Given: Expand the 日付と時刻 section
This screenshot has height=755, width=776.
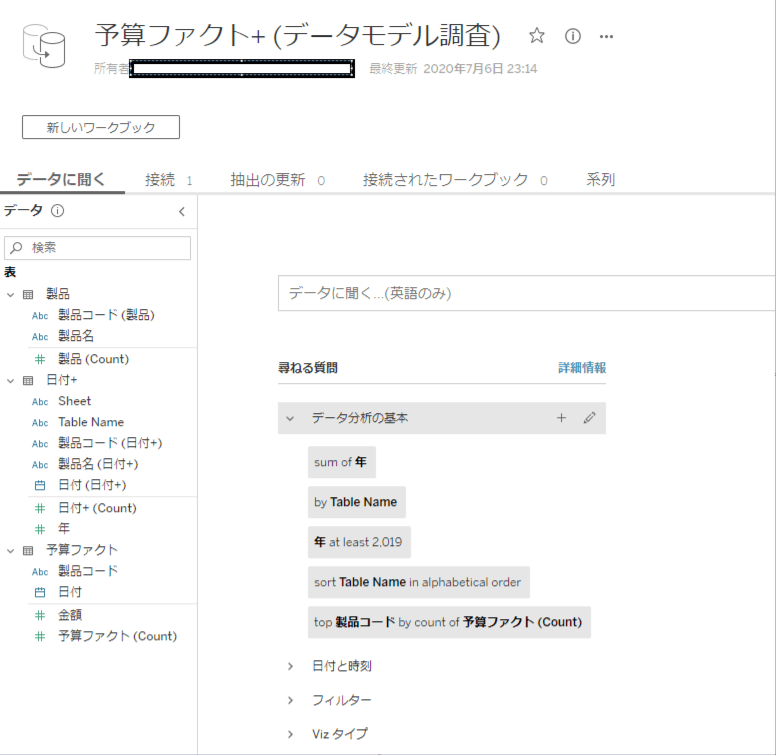Looking at the screenshot, I should click(x=291, y=666).
